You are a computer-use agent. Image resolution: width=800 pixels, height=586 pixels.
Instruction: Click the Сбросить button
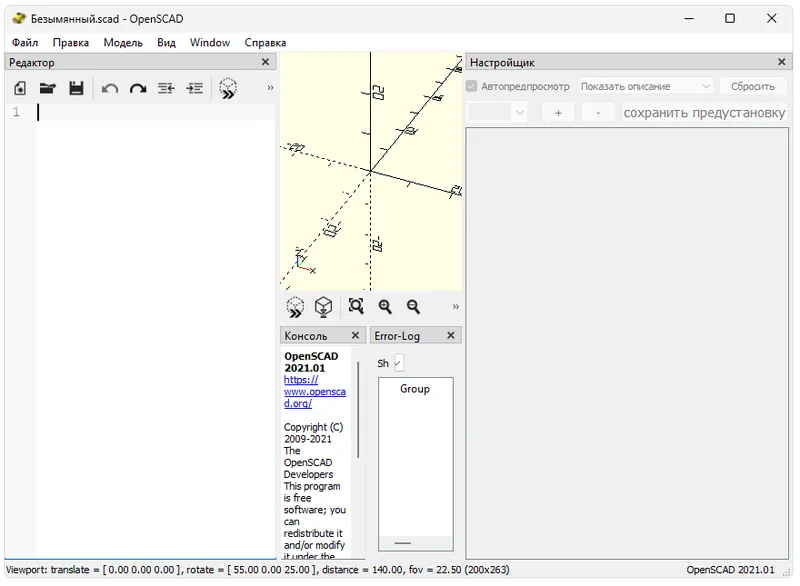point(753,86)
